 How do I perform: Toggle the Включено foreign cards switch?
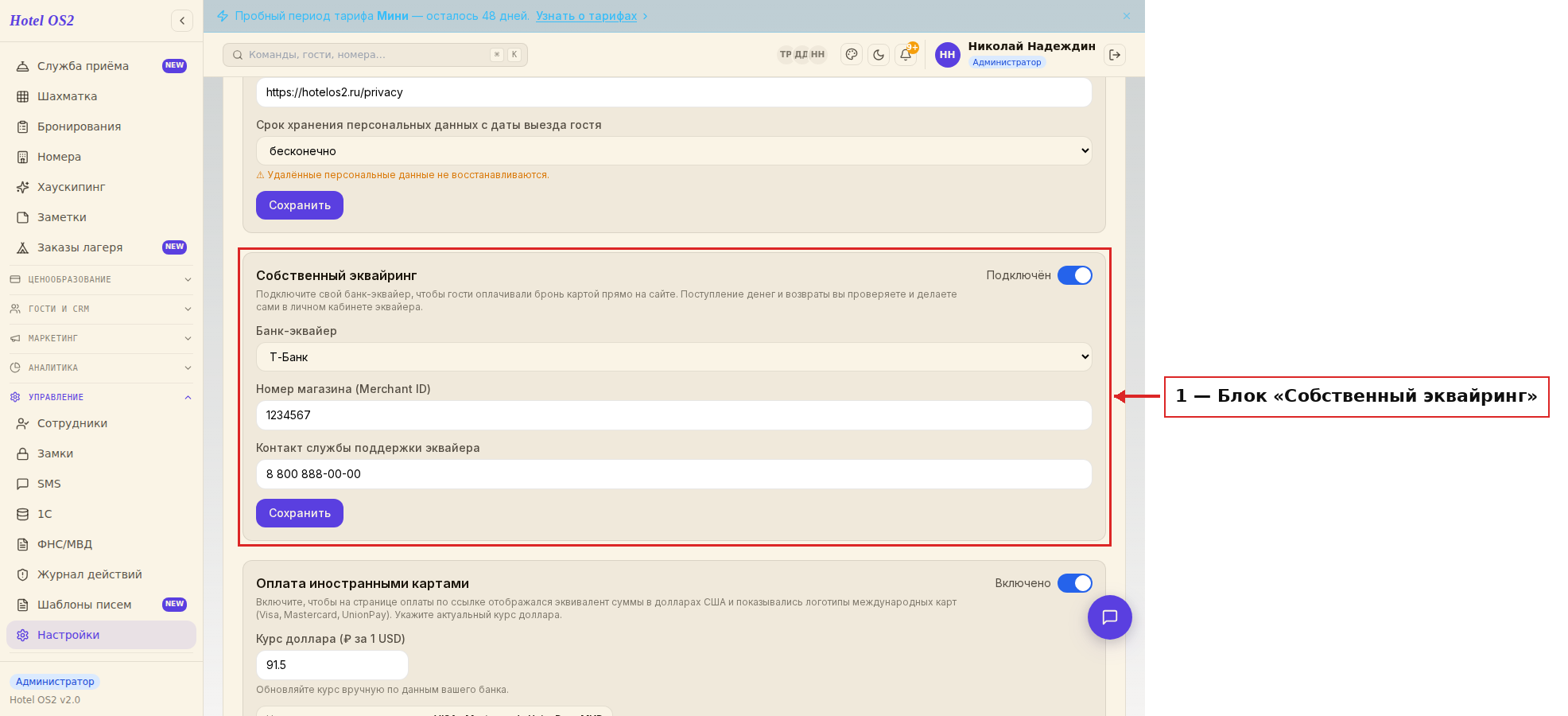(x=1075, y=583)
